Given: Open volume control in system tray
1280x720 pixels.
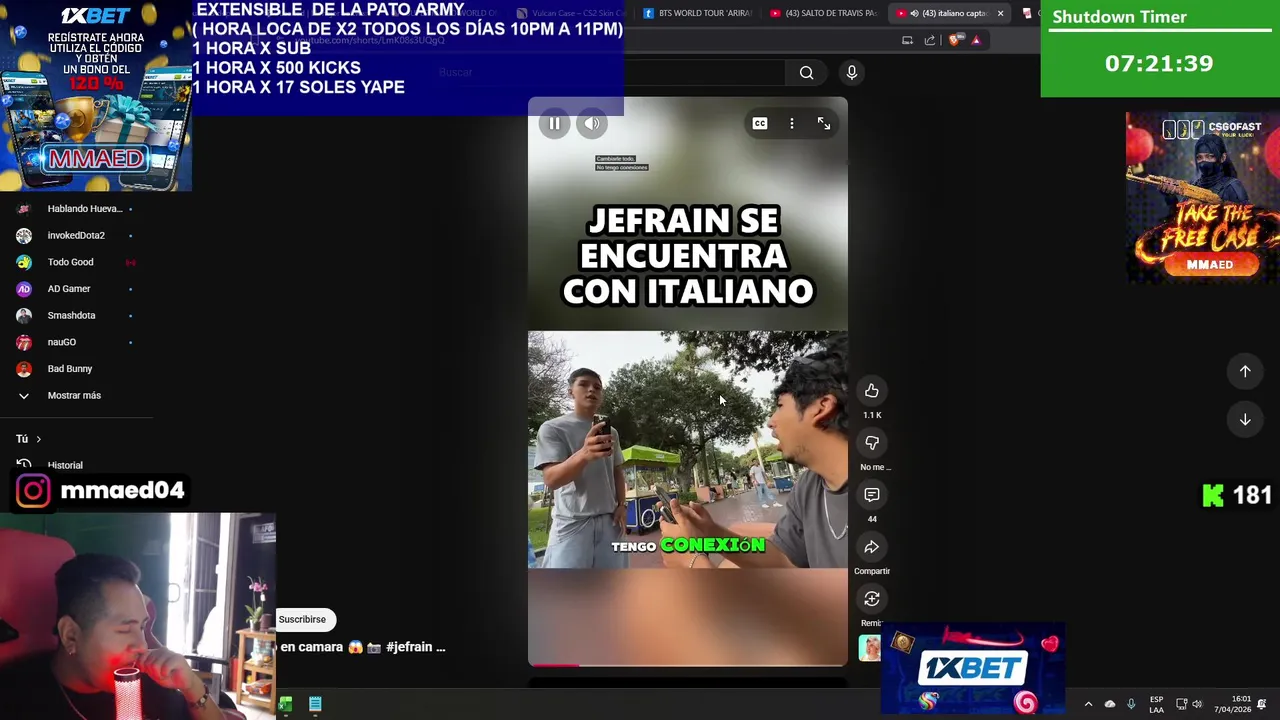Looking at the screenshot, I should click(x=1197, y=704).
